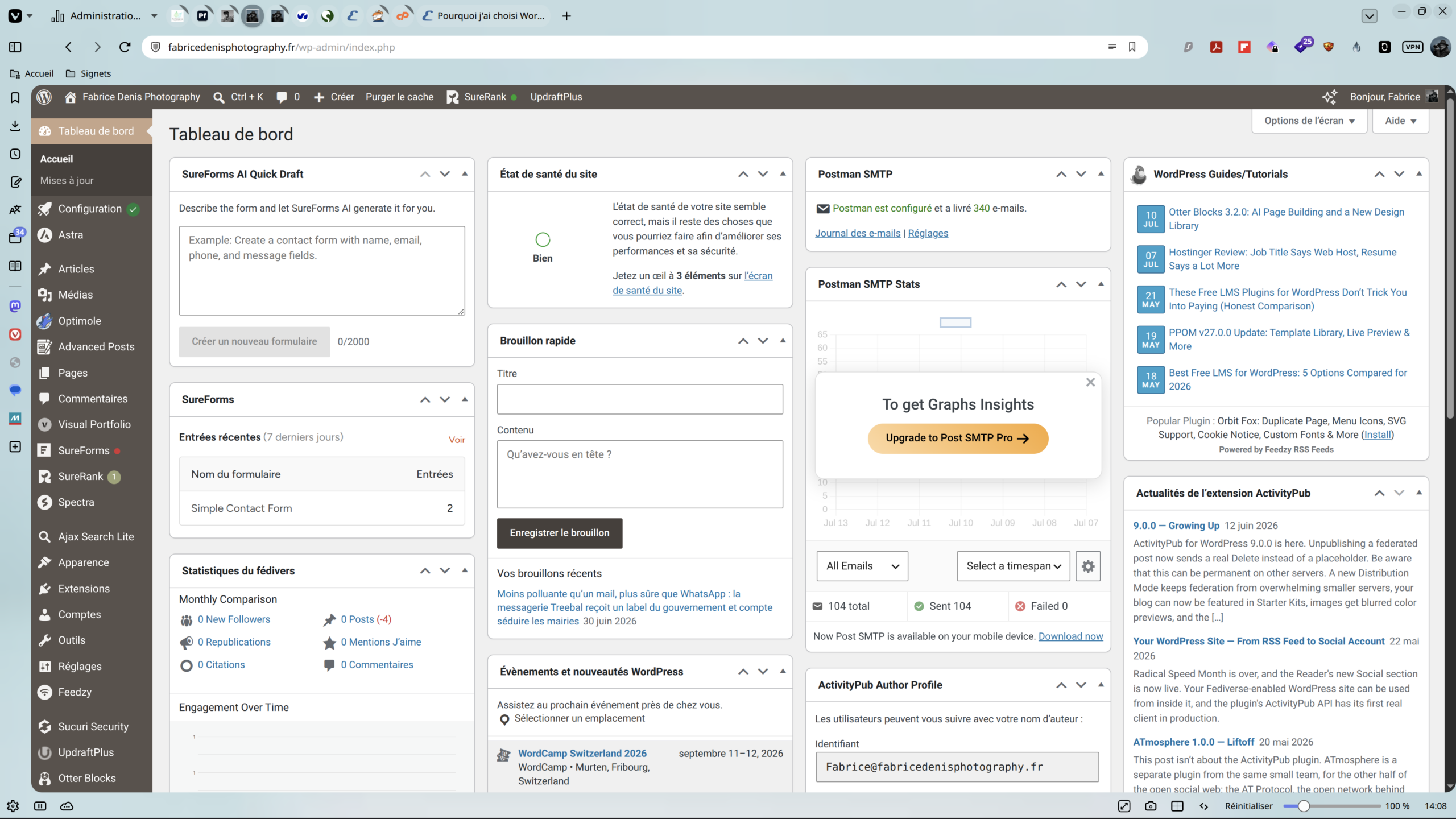Click Enregistrer le brouillon button
This screenshot has width=1456, height=819.
(560, 533)
